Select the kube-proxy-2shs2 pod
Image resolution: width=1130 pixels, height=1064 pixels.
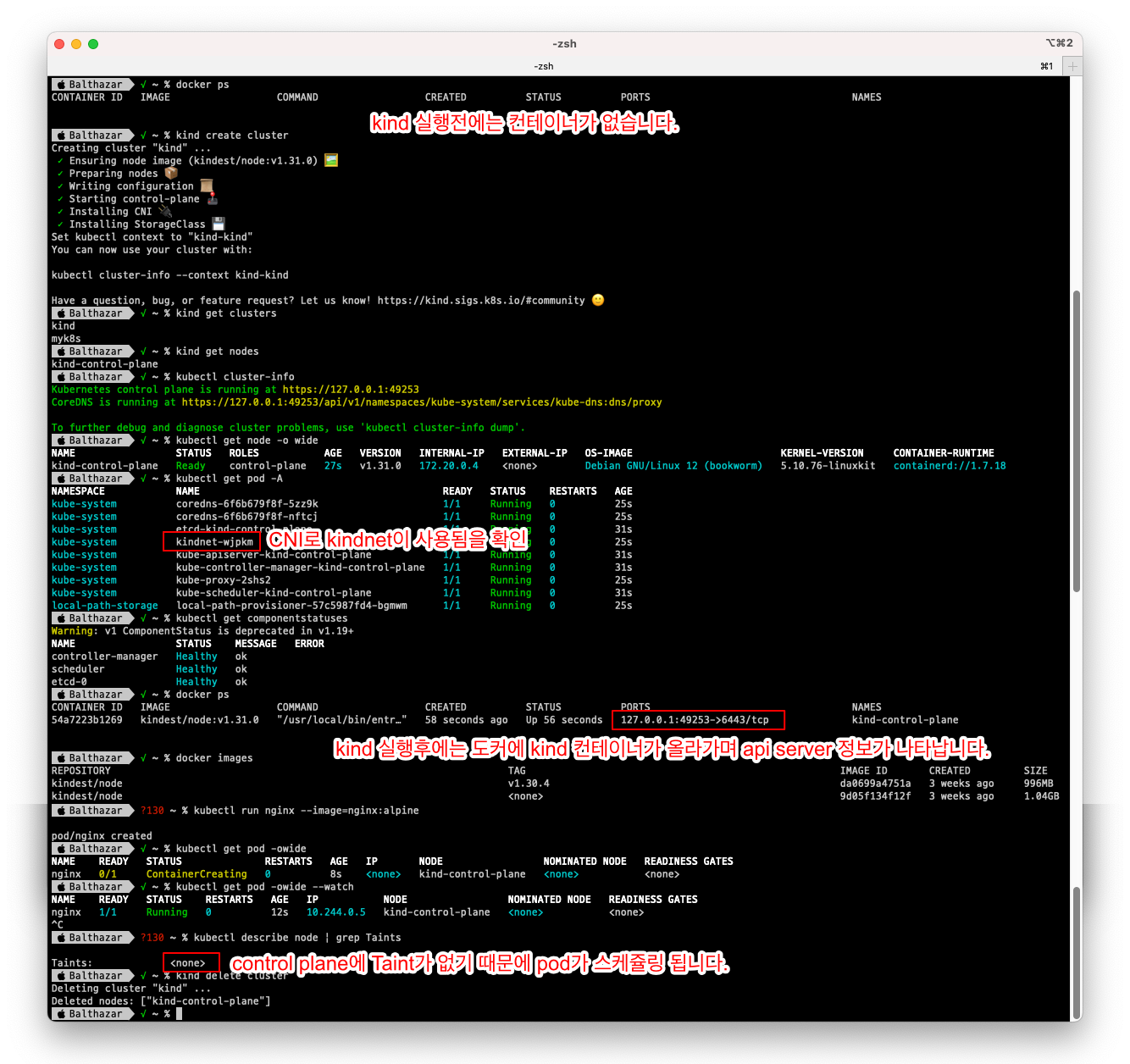(224, 580)
